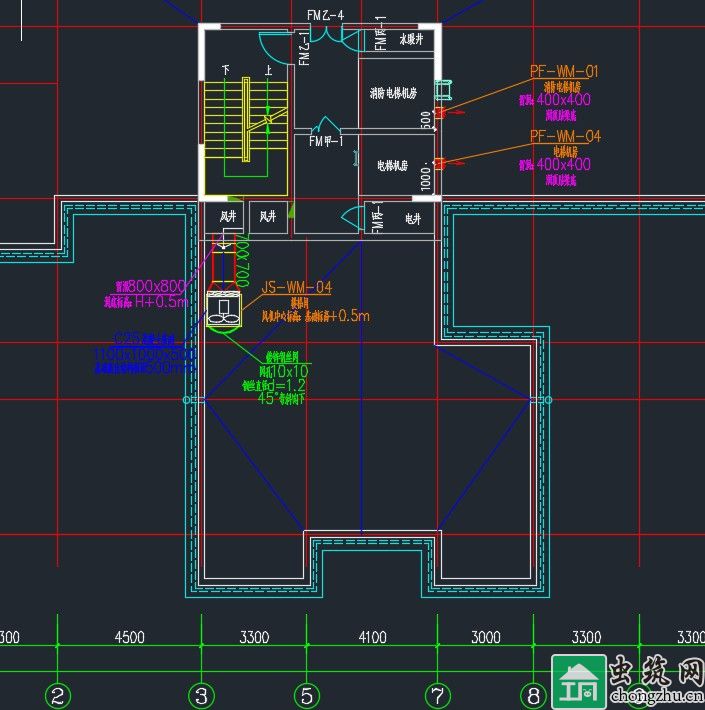Click grid axis bubble number 7

(438, 695)
